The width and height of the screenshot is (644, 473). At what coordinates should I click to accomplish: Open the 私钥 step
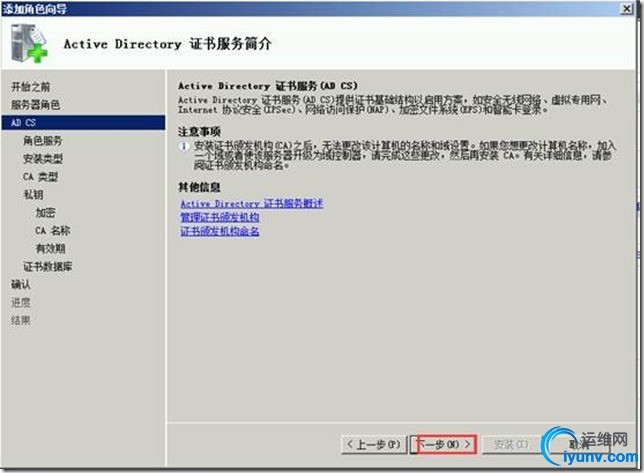point(33,195)
